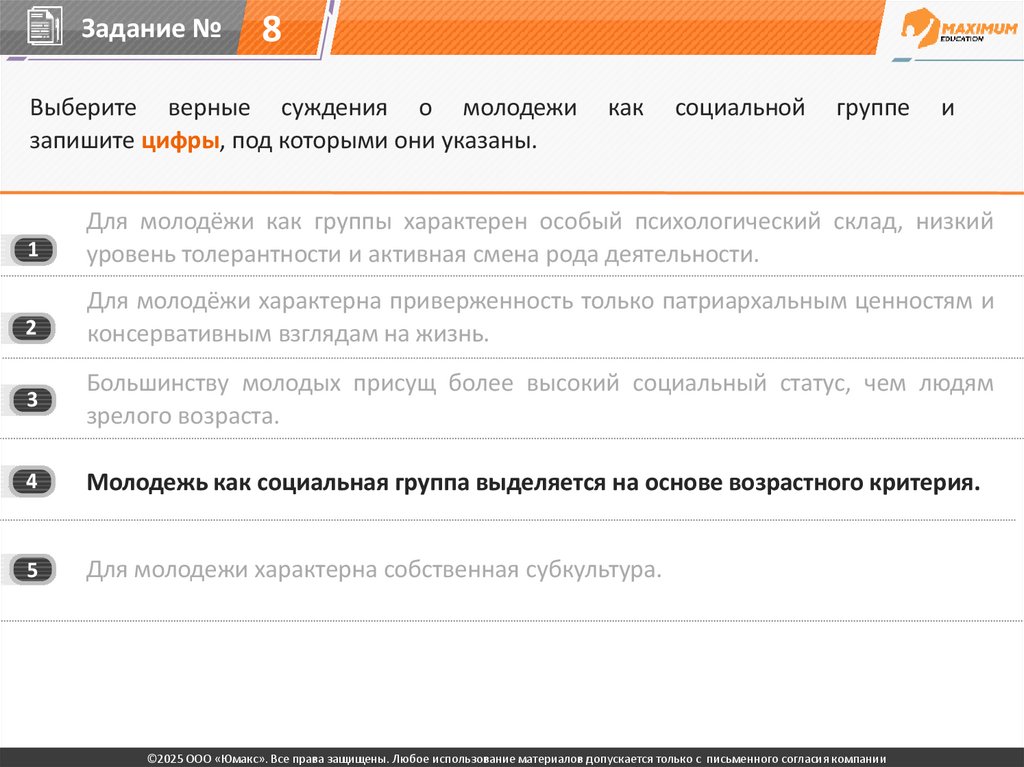
Task: Select the number 1 answer badge
Action: coord(32,251)
